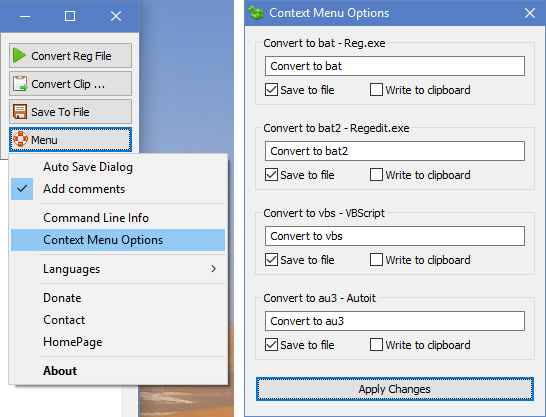Click the Apply Changes button
This screenshot has height=417, width=546.
pos(395,389)
